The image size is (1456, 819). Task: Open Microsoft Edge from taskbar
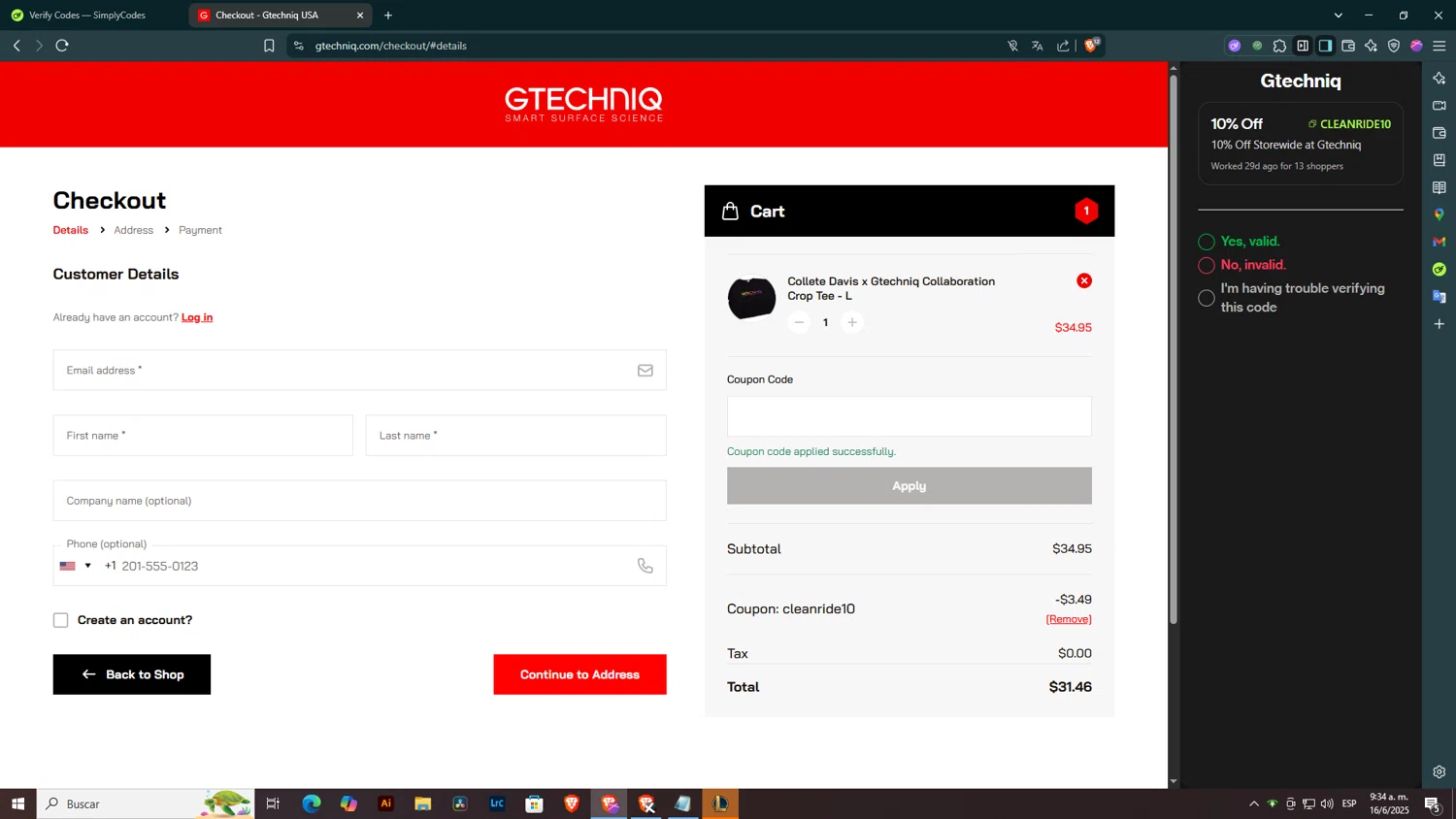pyautogui.click(x=312, y=803)
